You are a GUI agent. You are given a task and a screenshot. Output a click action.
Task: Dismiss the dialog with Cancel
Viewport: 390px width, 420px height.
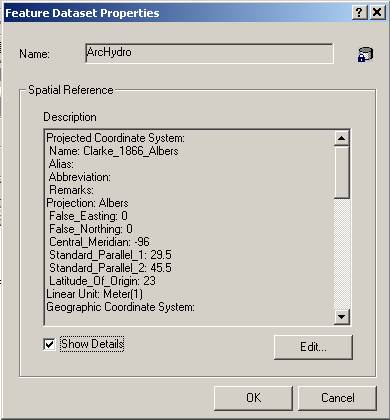(x=337, y=398)
